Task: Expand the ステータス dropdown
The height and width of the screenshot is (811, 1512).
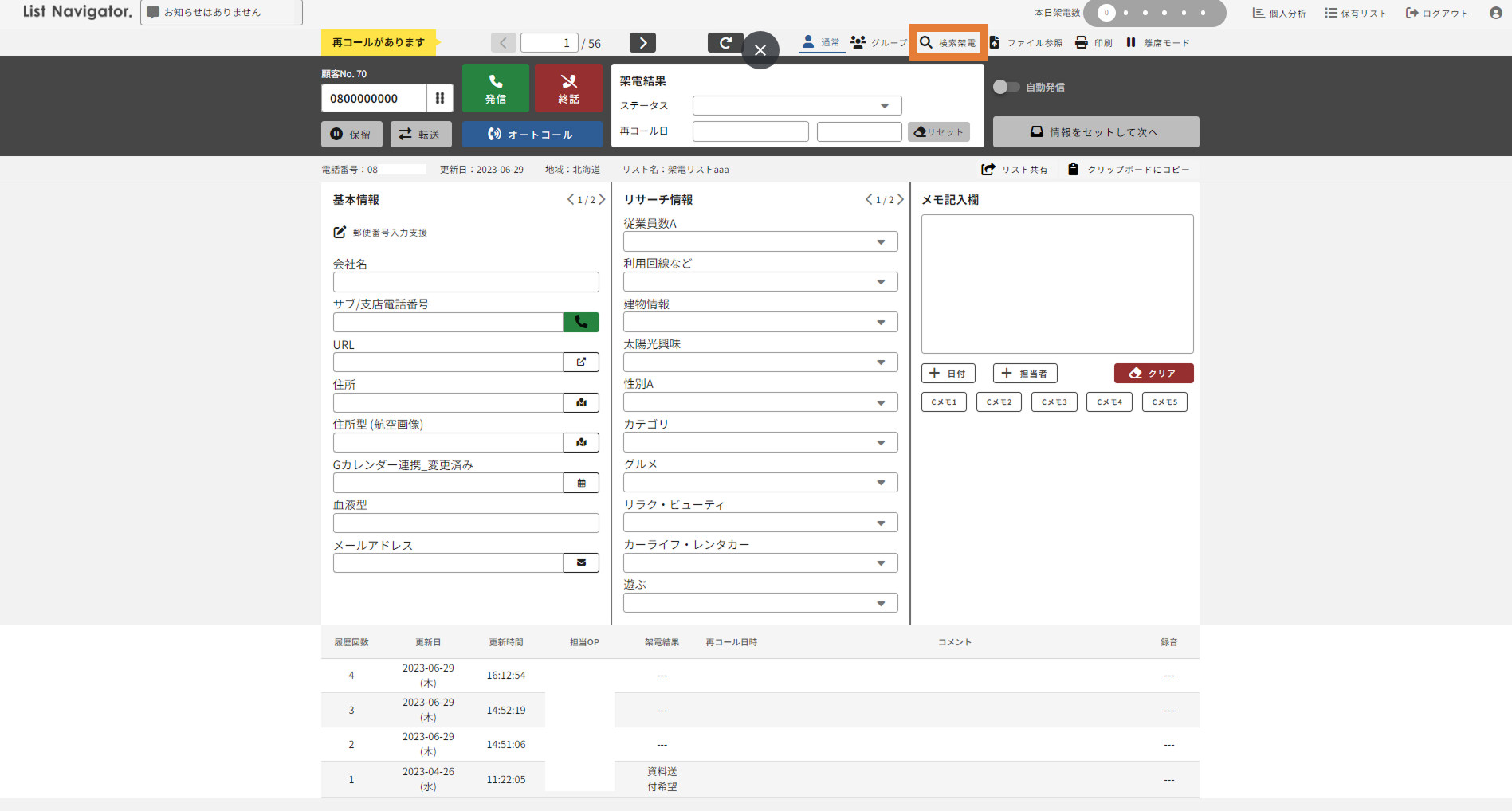Action: pyautogui.click(x=797, y=105)
